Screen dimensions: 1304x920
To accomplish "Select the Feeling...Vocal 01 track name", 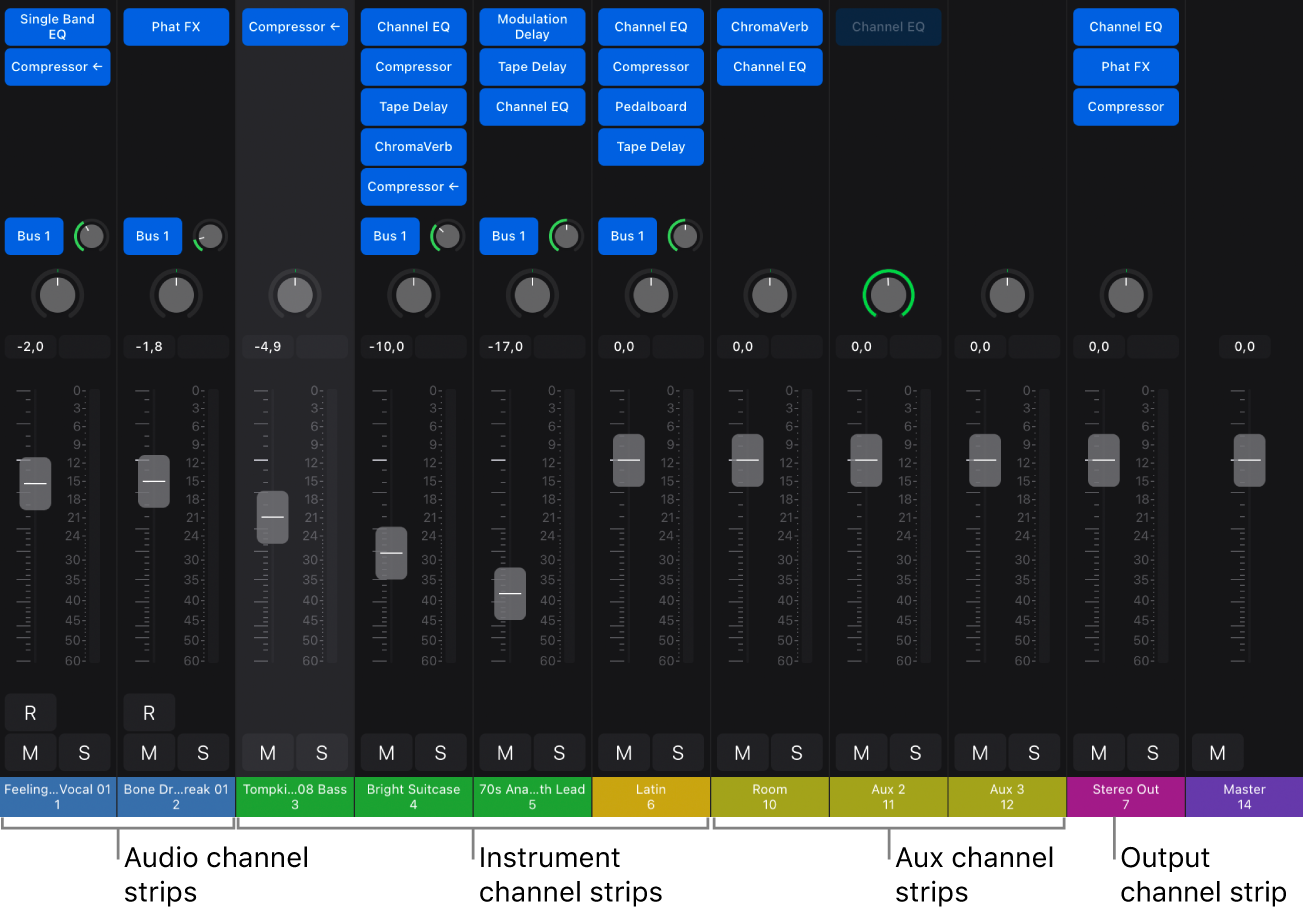I will (x=58, y=797).
